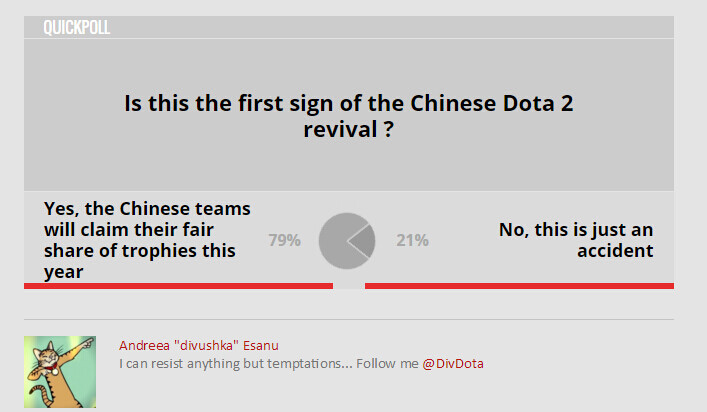Screen dimensions: 707x412
Task: Click the word "accident" in No option
Action: (615, 251)
